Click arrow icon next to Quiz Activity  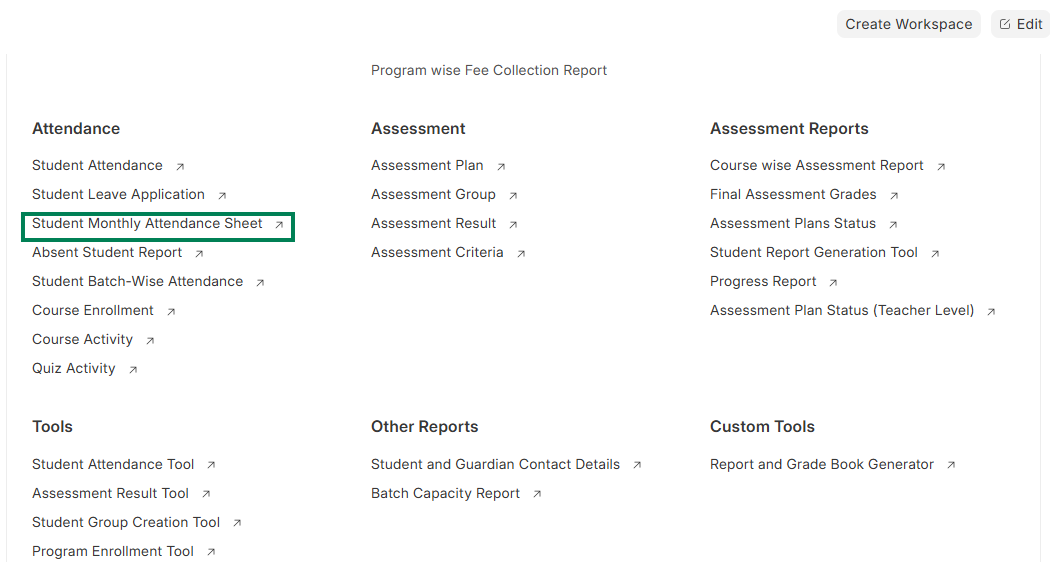[132, 370]
